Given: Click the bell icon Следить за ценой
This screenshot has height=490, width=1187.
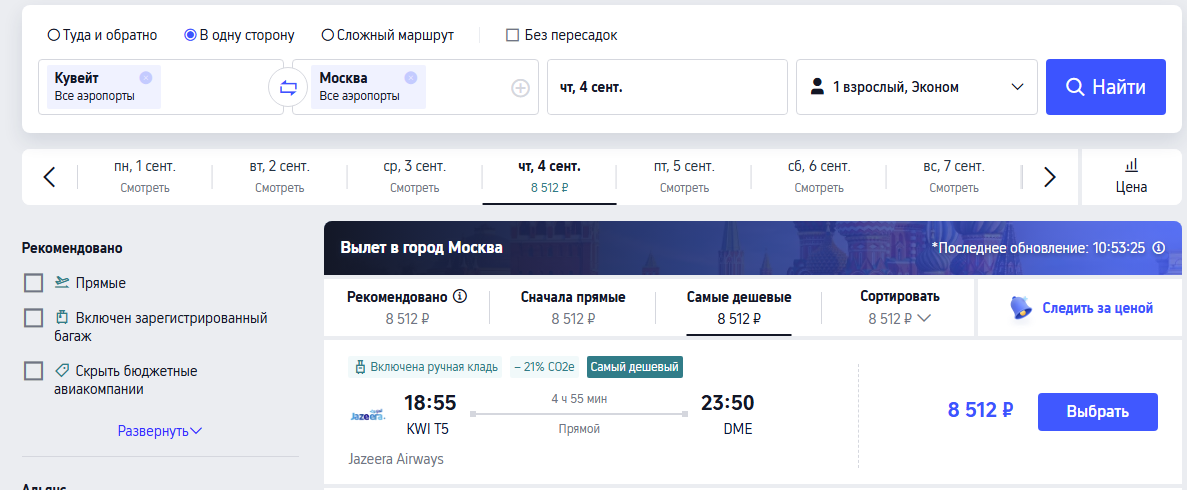Looking at the screenshot, I should (x=1023, y=307).
